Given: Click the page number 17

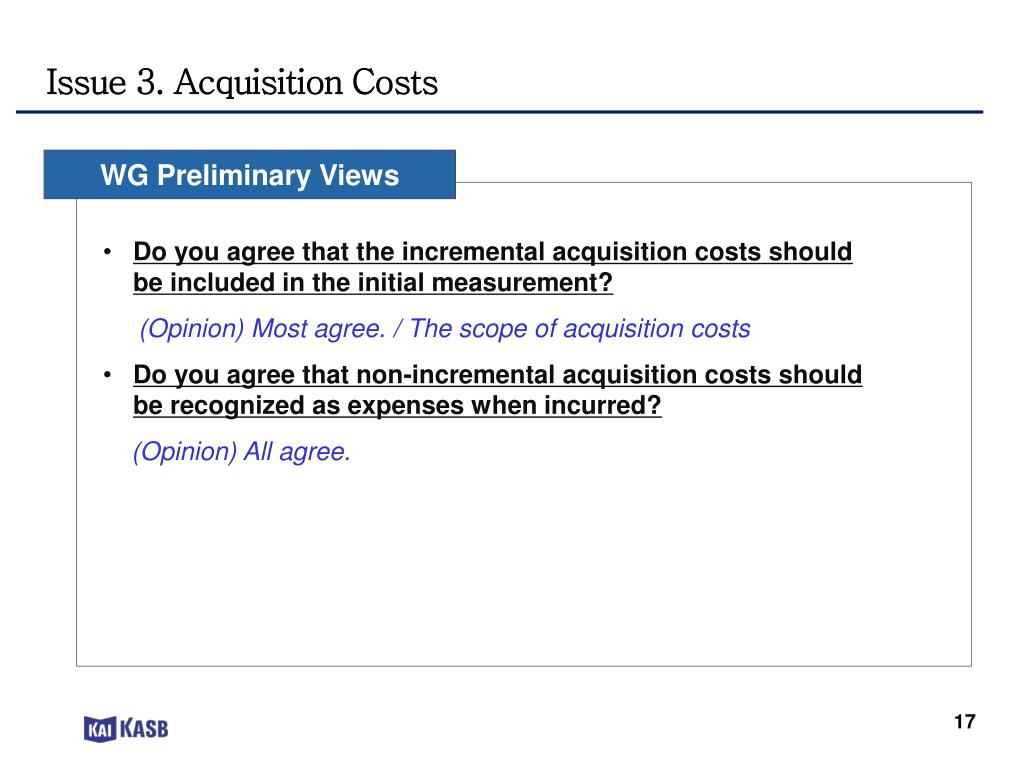Looking at the screenshot, I should click(x=965, y=722).
